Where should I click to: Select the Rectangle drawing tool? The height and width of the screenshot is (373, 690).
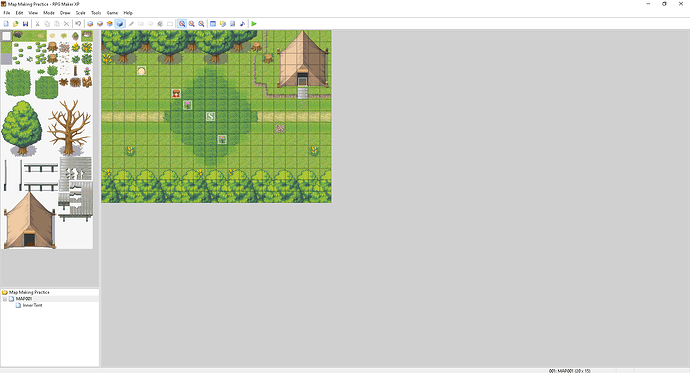(x=141, y=24)
